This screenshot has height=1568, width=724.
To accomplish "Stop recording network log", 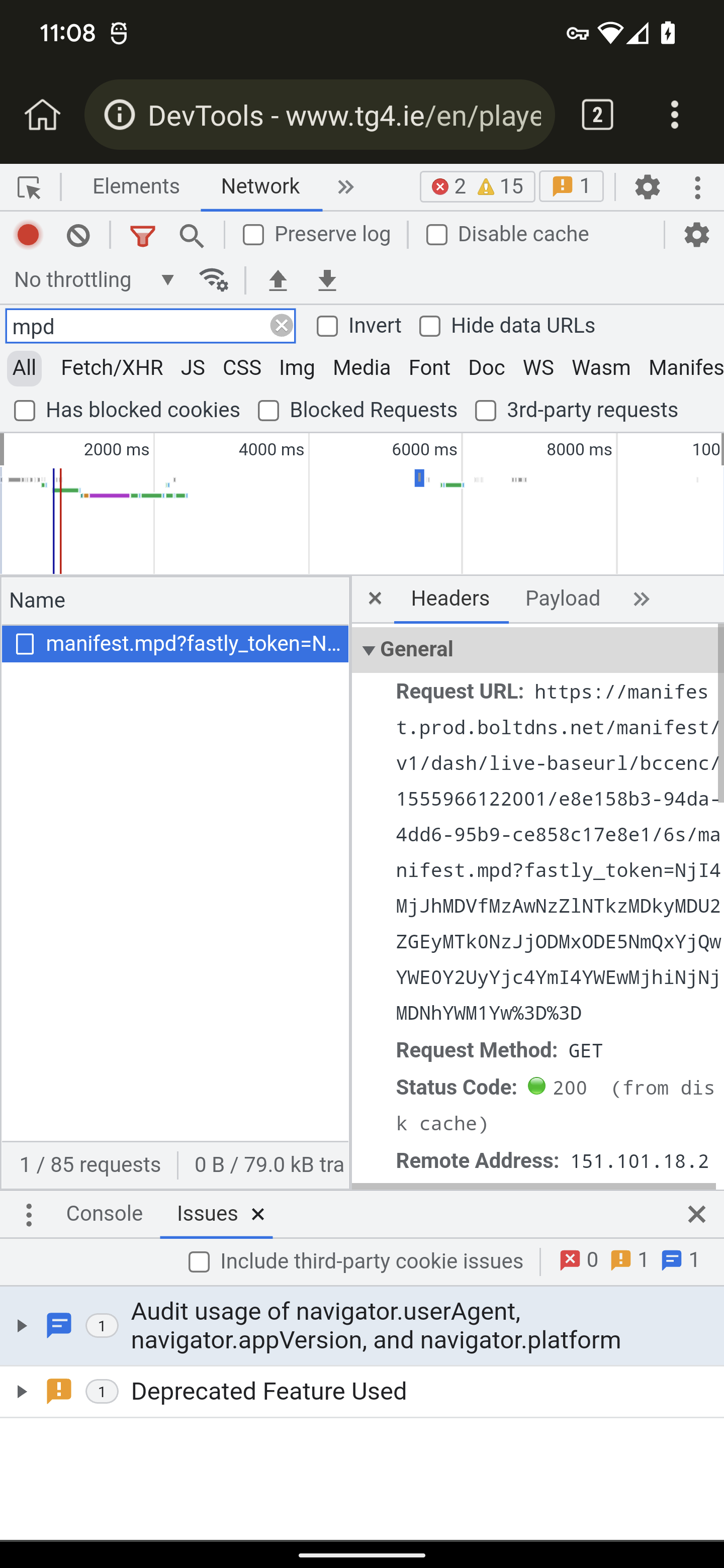I will tap(28, 235).
